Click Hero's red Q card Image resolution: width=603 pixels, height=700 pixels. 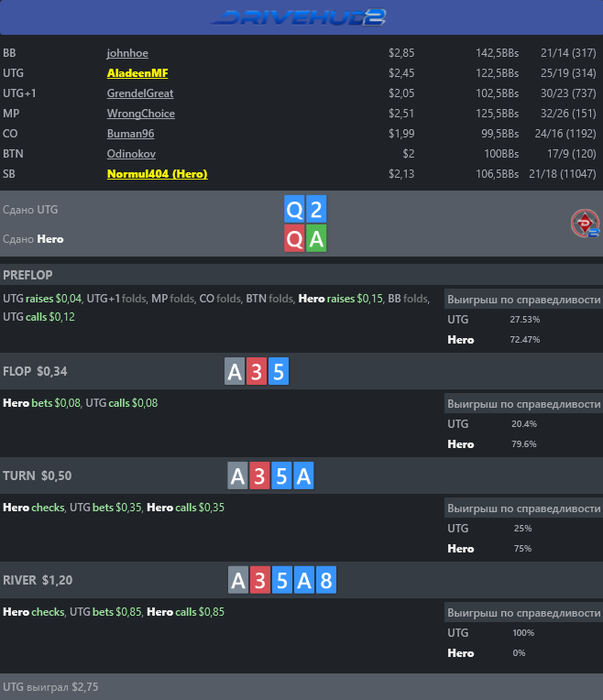(294, 238)
